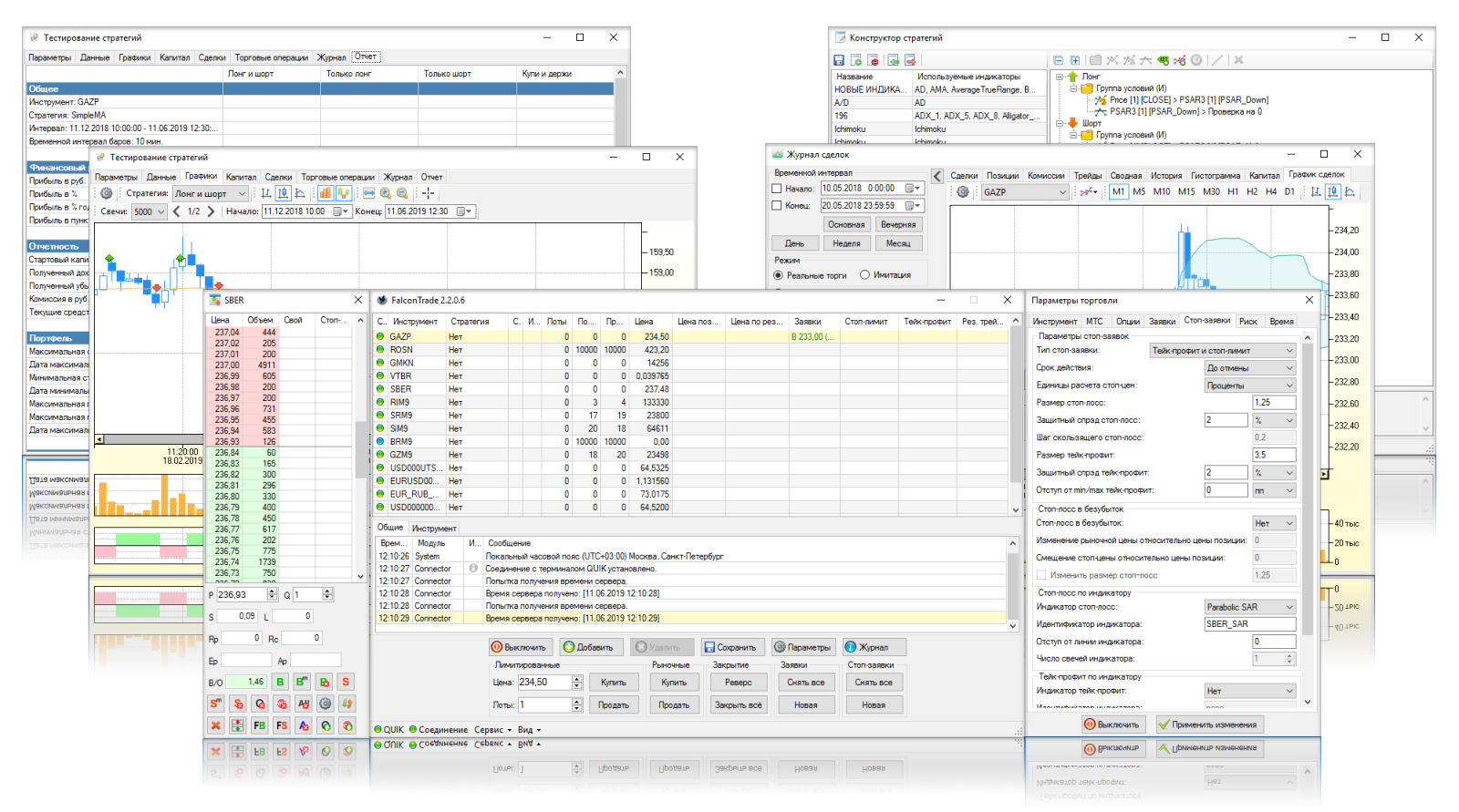Toggle orange volume bars icon in Тестирование стратегий

326,193
